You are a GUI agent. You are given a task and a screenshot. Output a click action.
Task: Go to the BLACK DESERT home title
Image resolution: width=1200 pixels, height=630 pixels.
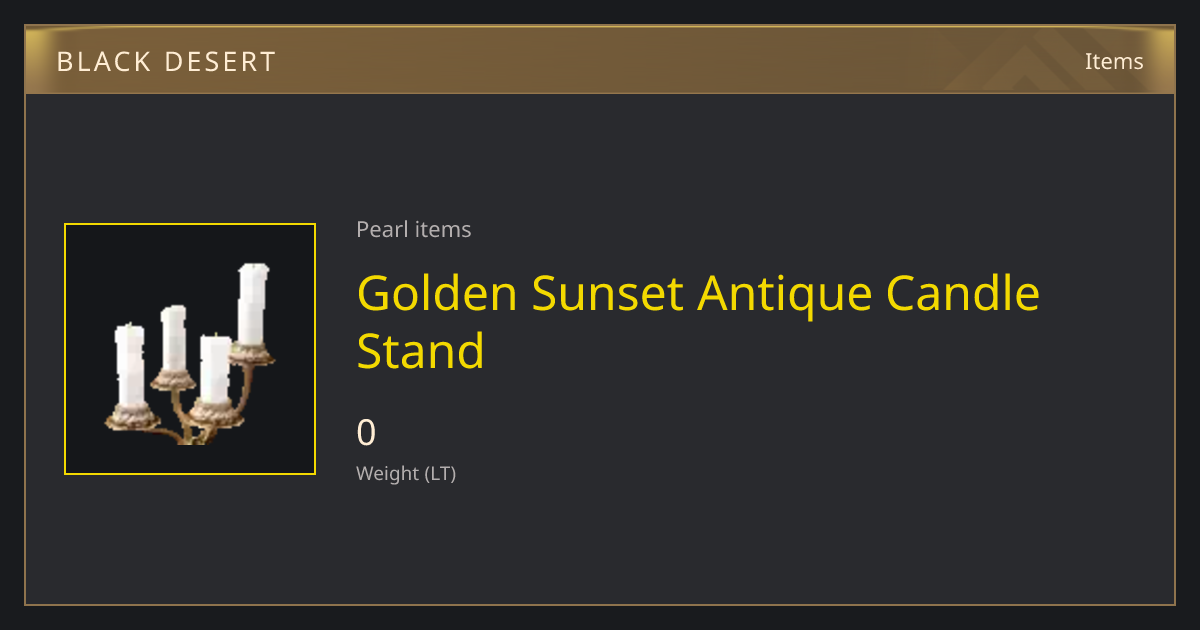pyautogui.click(x=166, y=62)
